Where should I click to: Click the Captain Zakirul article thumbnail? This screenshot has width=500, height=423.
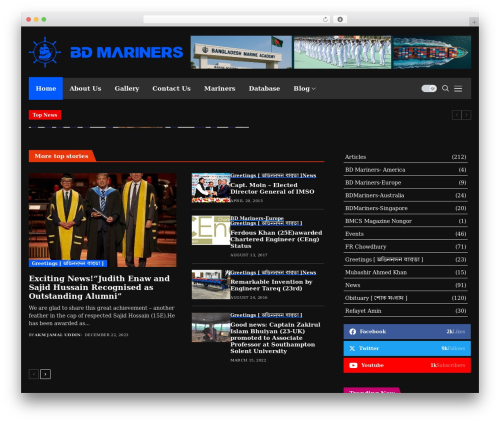click(x=211, y=327)
